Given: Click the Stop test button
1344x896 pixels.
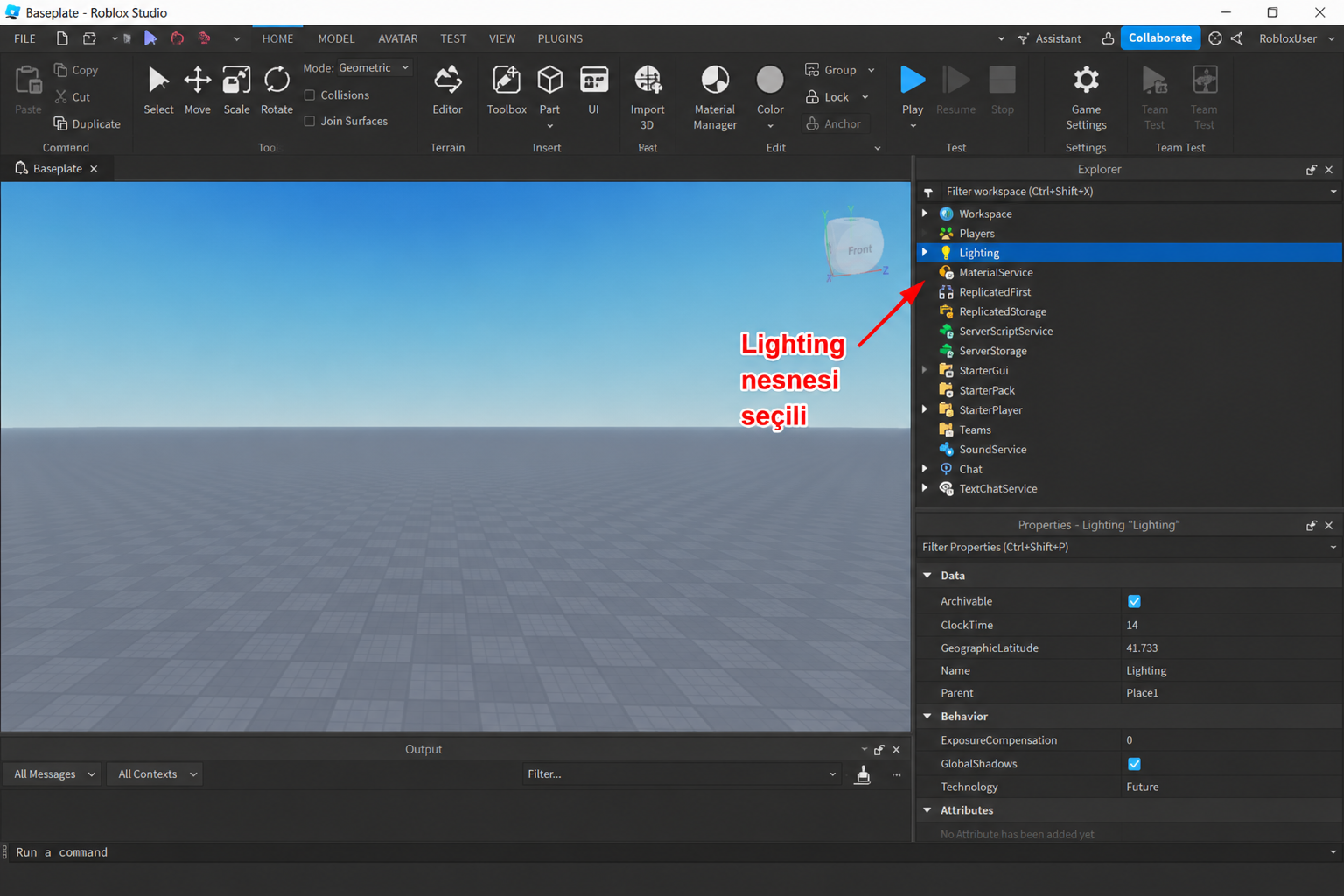Looking at the screenshot, I should point(1003,90).
